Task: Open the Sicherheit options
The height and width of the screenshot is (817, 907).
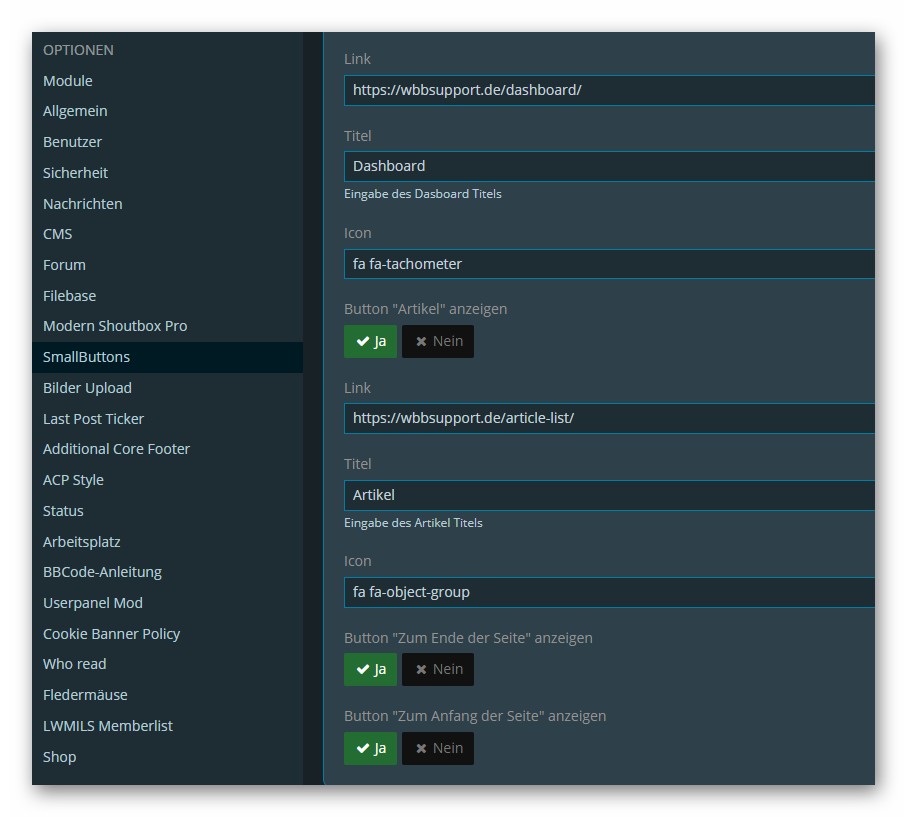Action: (x=75, y=173)
